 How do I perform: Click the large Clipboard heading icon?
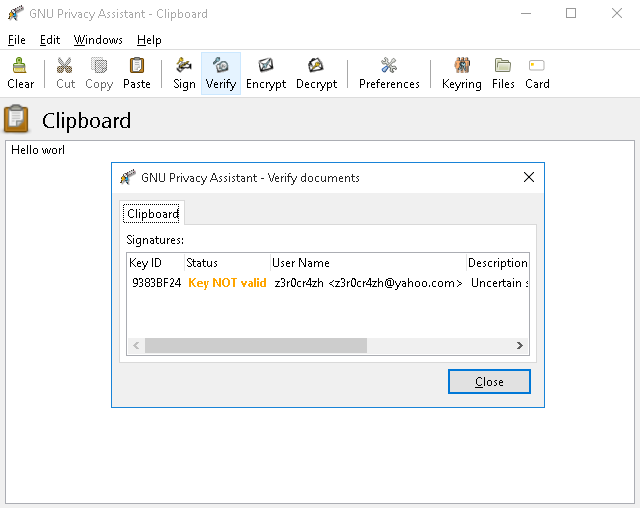(x=16, y=119)
